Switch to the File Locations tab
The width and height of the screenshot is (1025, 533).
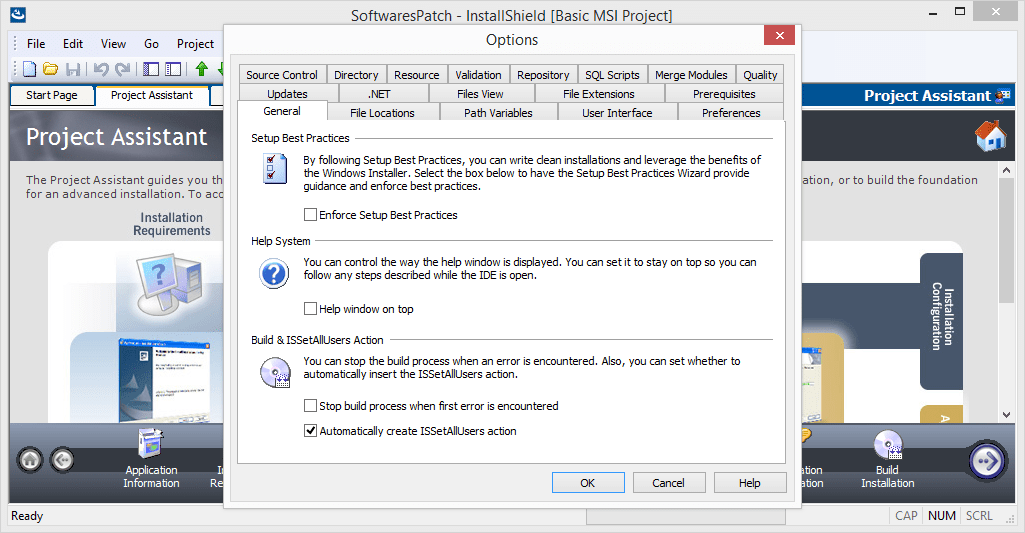382,112
